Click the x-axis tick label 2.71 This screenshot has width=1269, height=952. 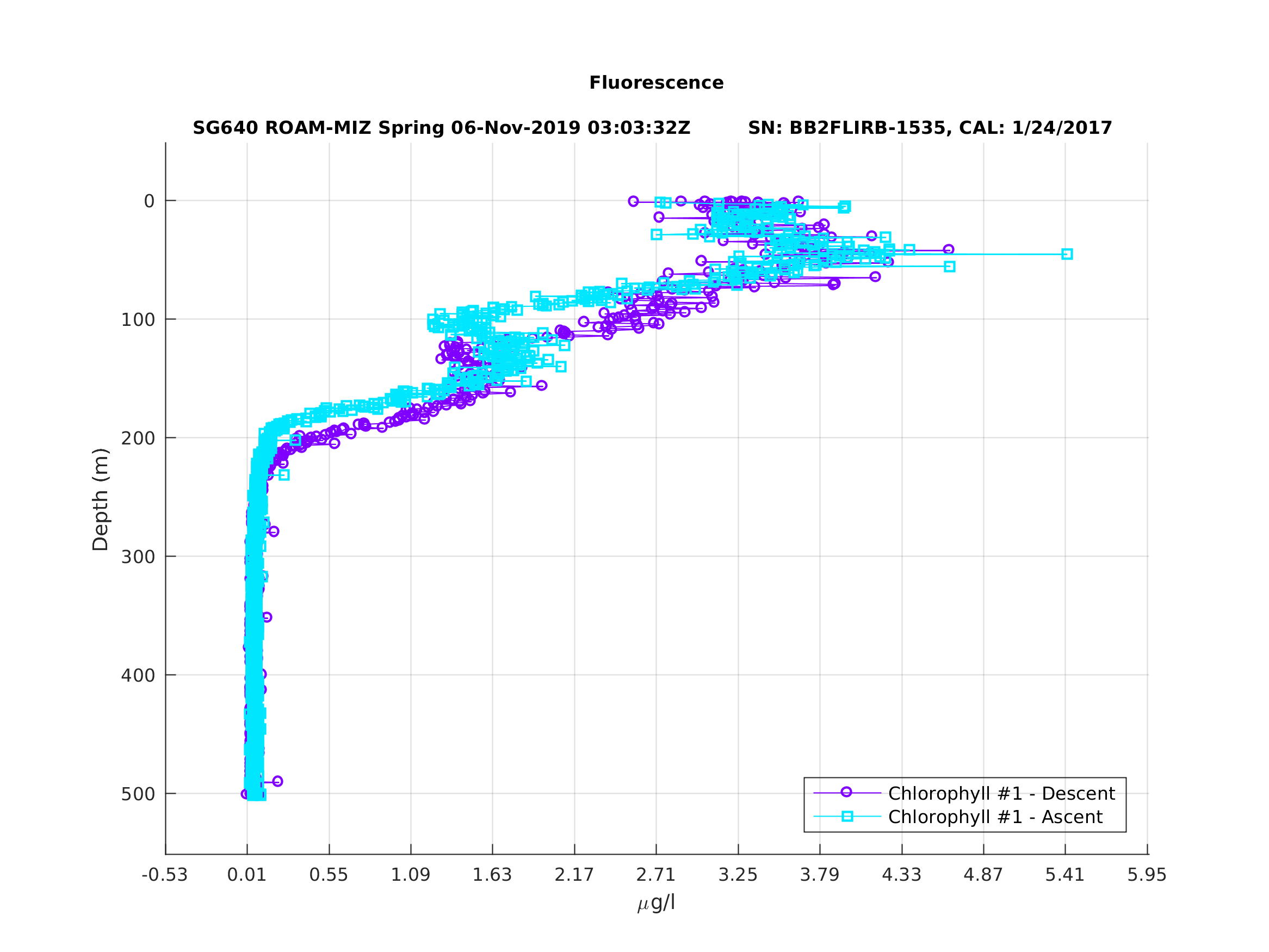coord(656,875)
